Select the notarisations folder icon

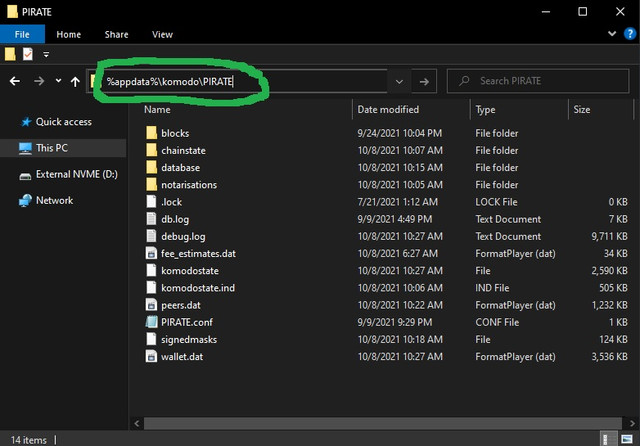click(x=151, y=184)
